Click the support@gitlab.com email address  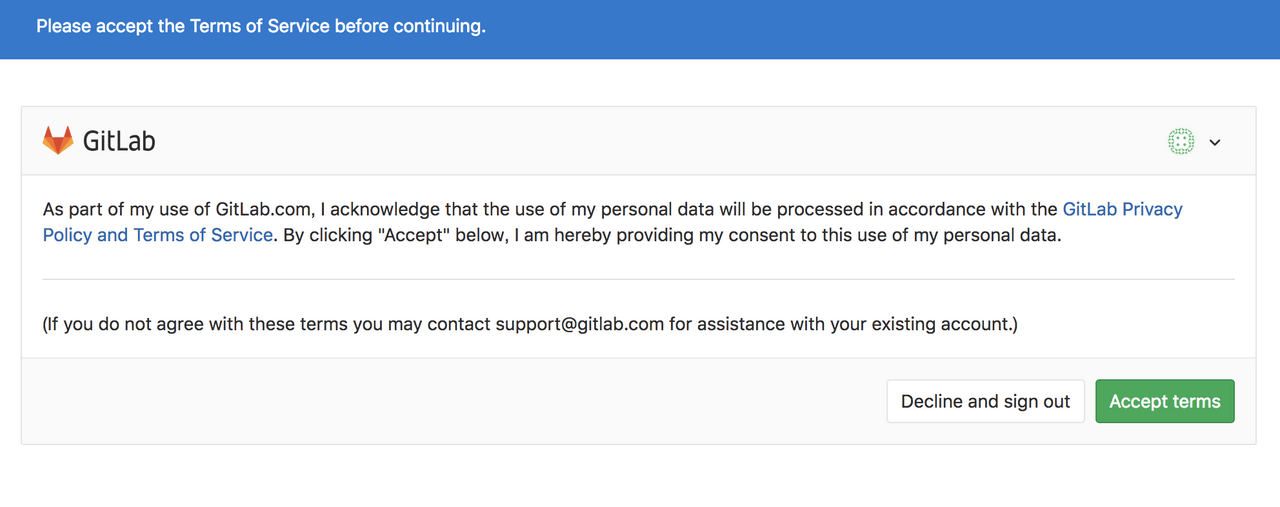click(580, 324)
